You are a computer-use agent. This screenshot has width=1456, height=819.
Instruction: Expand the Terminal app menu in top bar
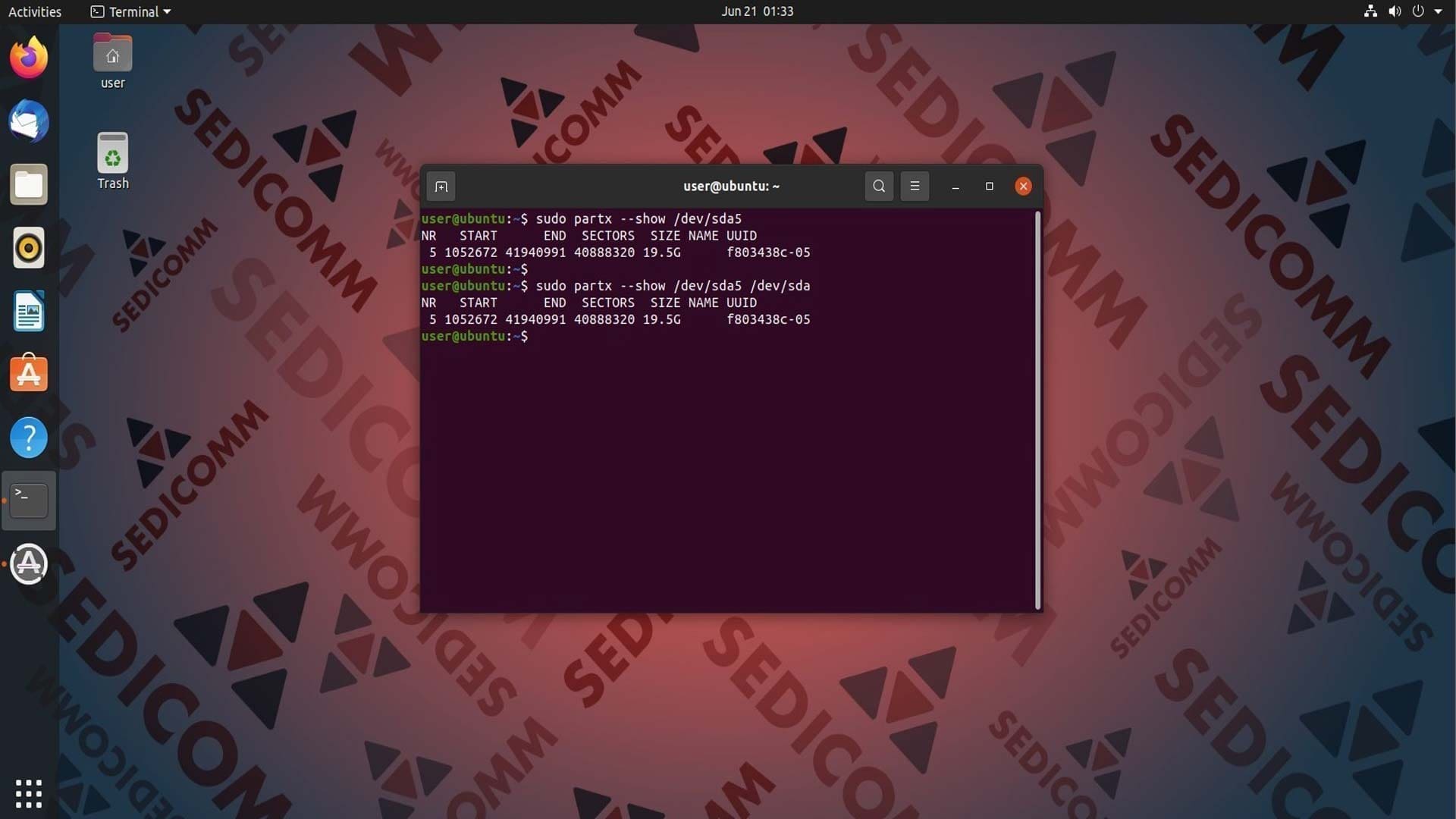tap(130, 11)
